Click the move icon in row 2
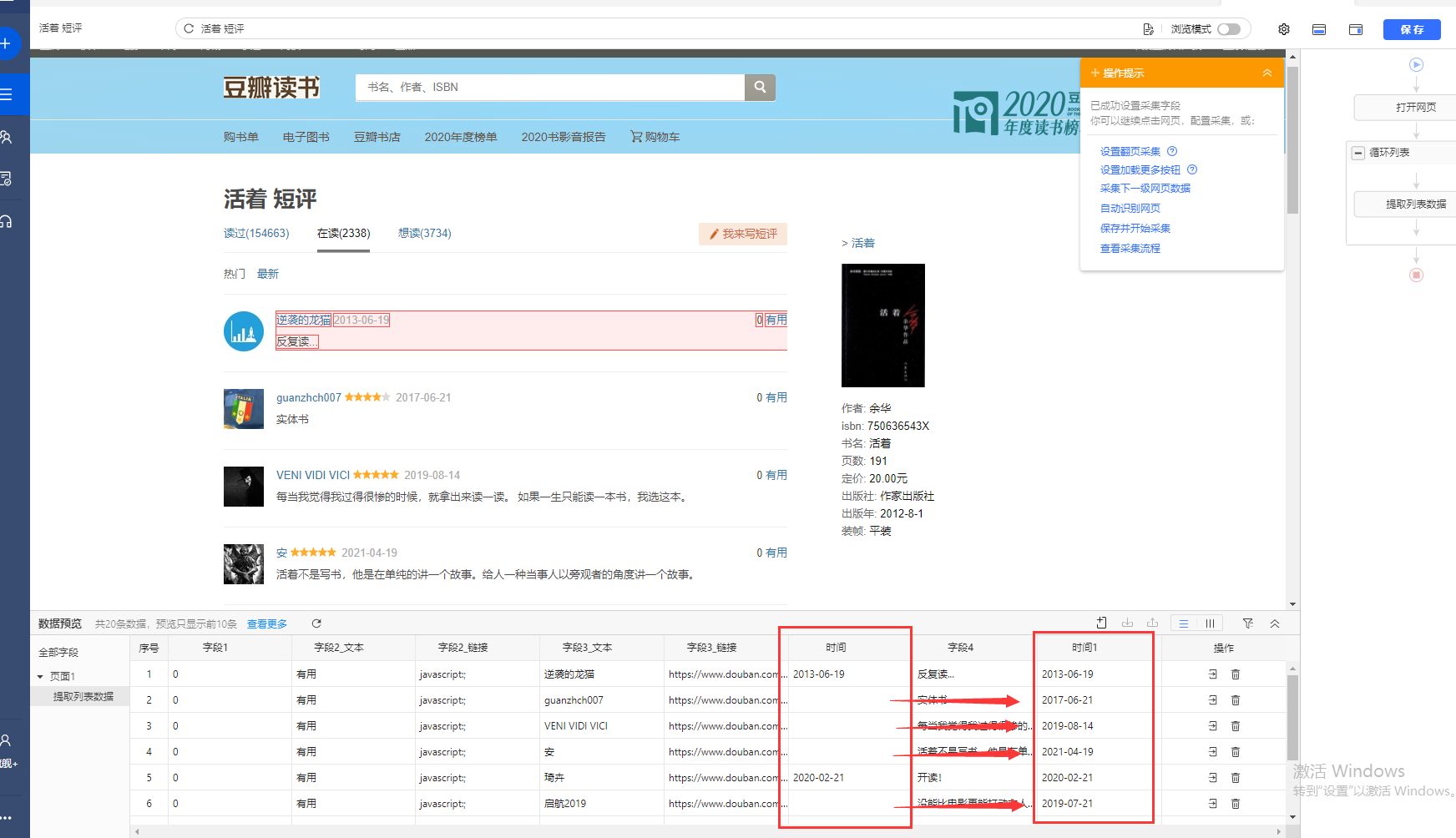1456x838 pixels. click(1213, 700)
